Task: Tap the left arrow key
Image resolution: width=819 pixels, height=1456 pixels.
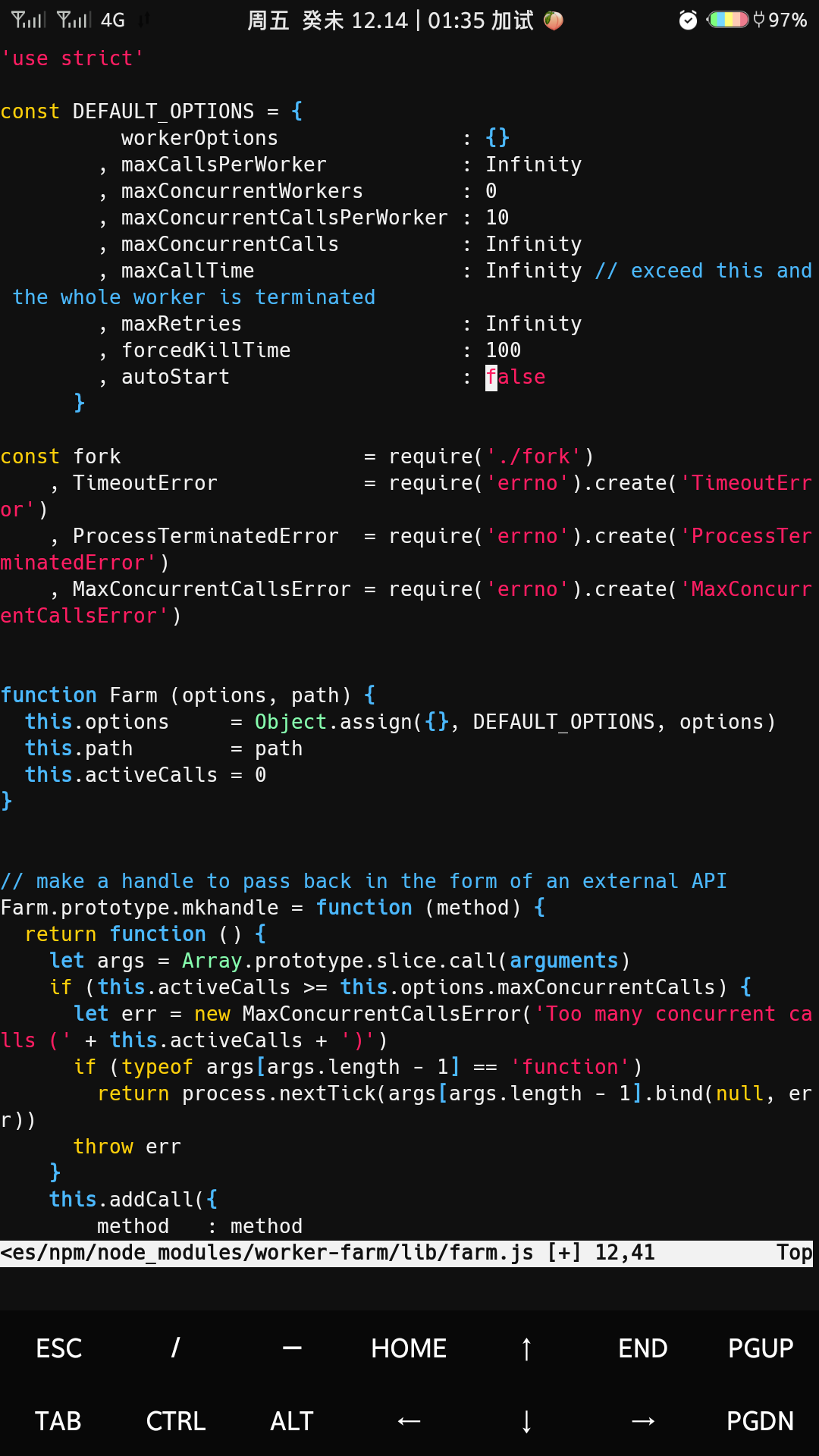Action: (x=409, y=1421)
